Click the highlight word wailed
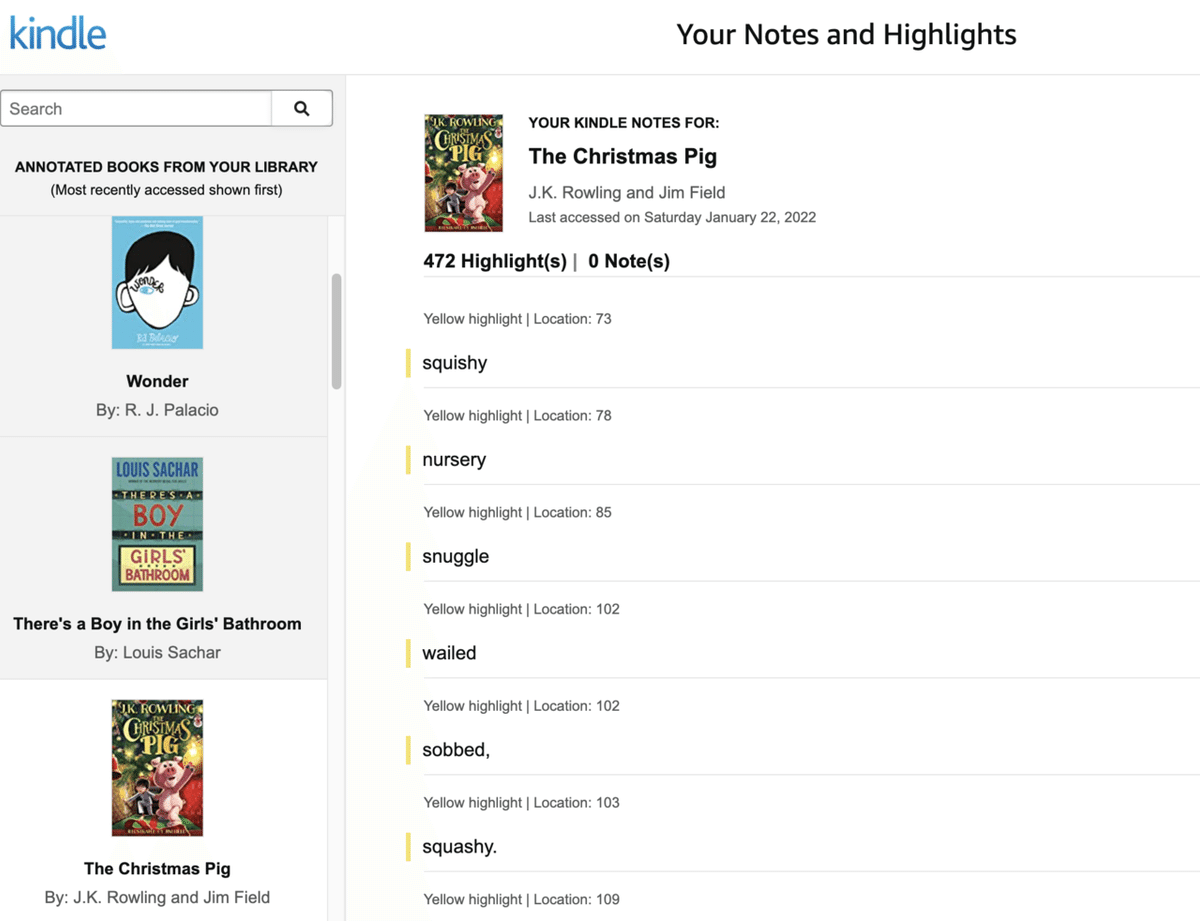1200x921 pixels. [x=449, y=653]
